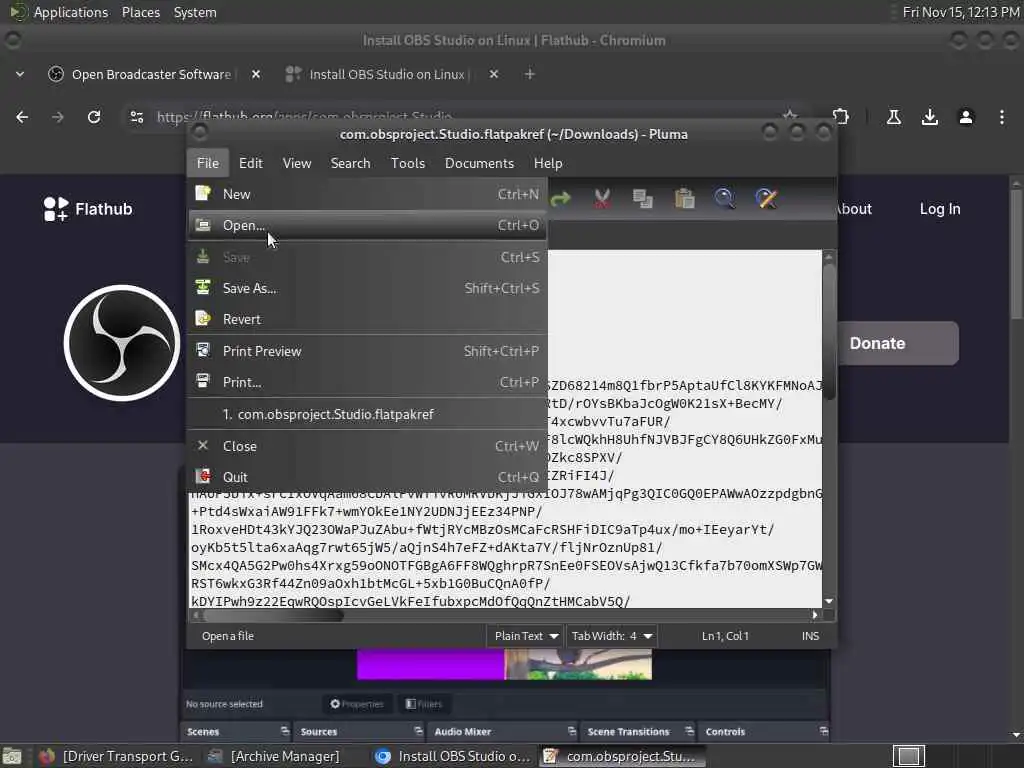Select Print Preview in the File menu

coord(367,351)
